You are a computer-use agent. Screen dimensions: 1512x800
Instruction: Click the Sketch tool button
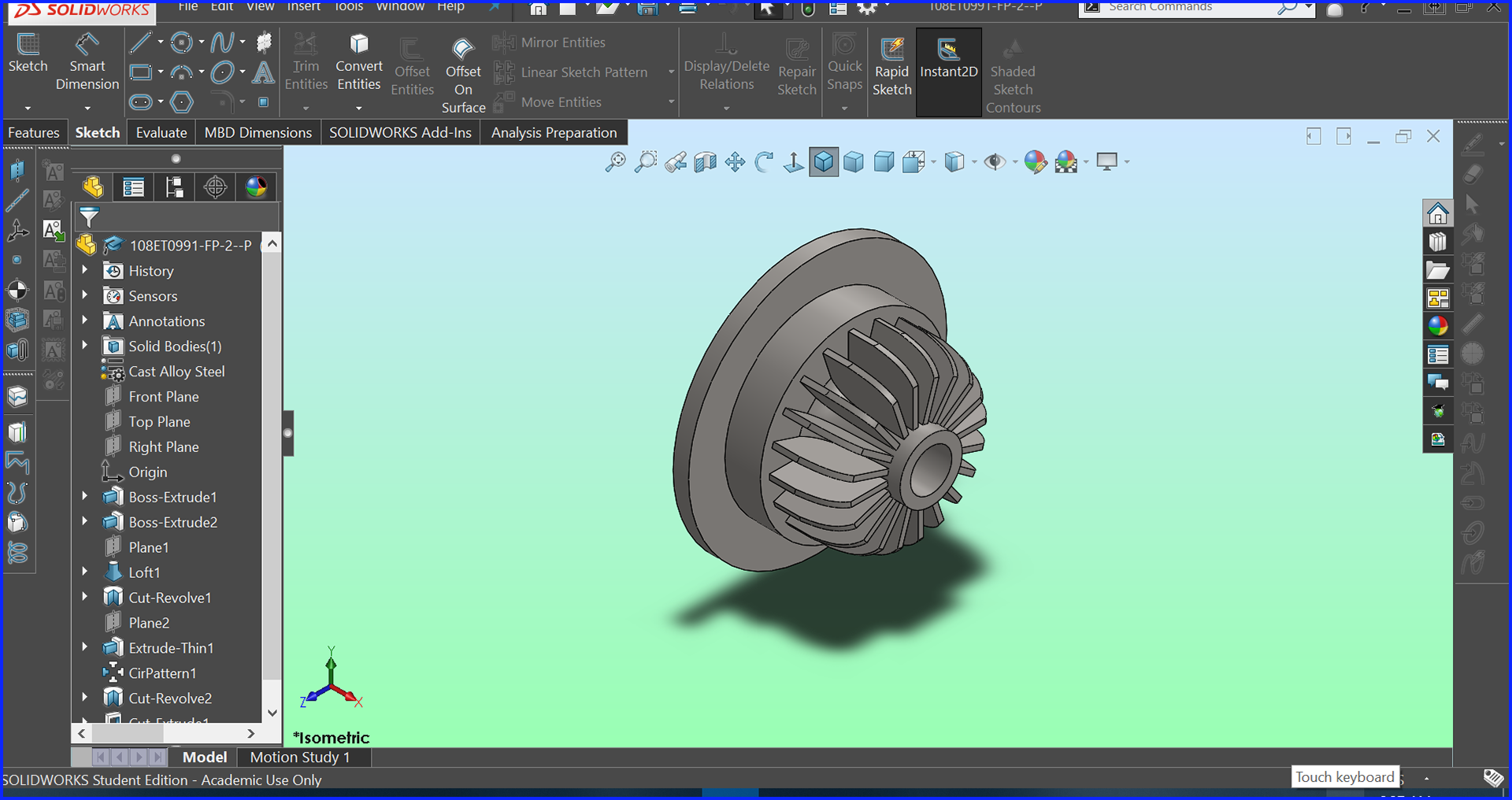coord(28,54)
